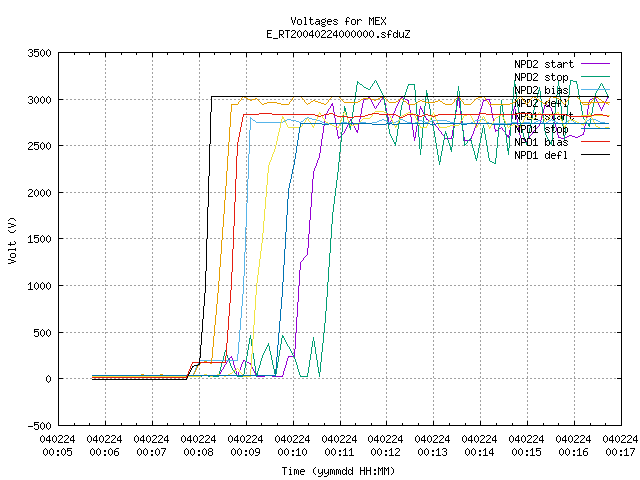
Task: Click the y-axis tick value 1500
Action: (40, 240)
